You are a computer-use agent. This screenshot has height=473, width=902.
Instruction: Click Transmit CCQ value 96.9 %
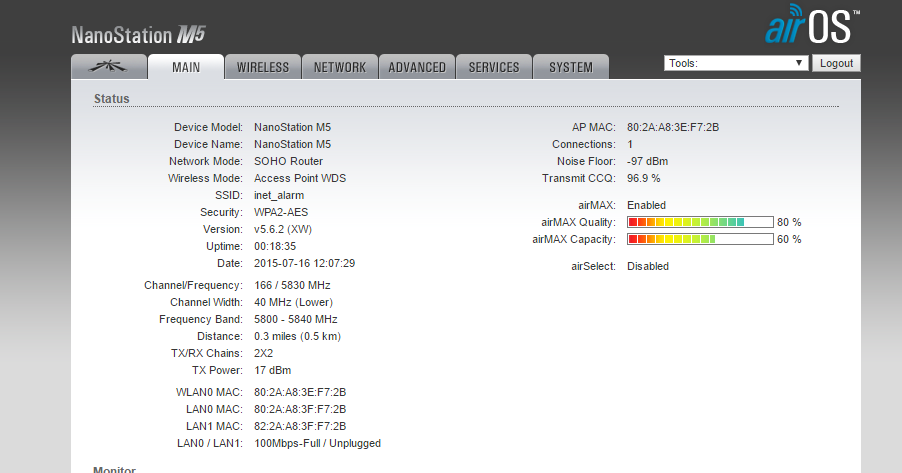click(x=644, y=178)
